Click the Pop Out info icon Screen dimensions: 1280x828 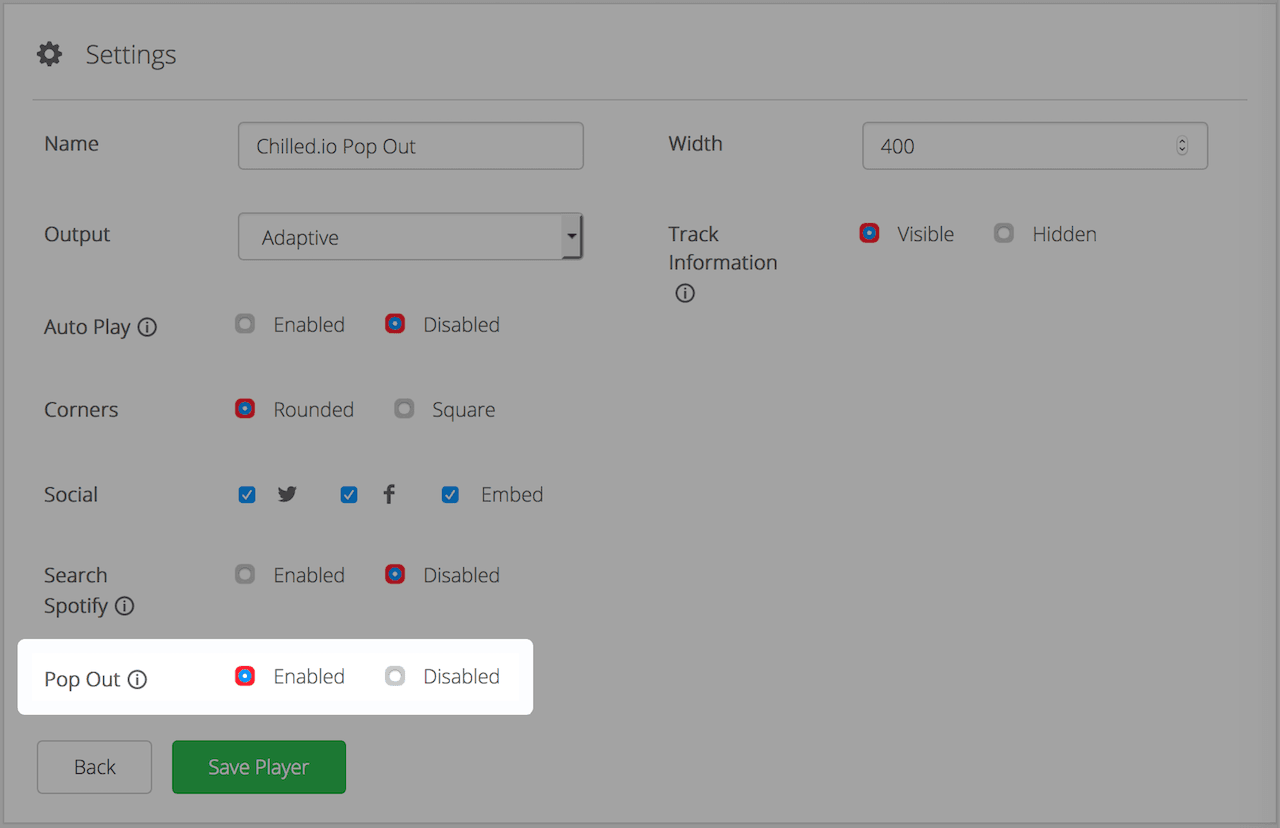tap(137, 680)
